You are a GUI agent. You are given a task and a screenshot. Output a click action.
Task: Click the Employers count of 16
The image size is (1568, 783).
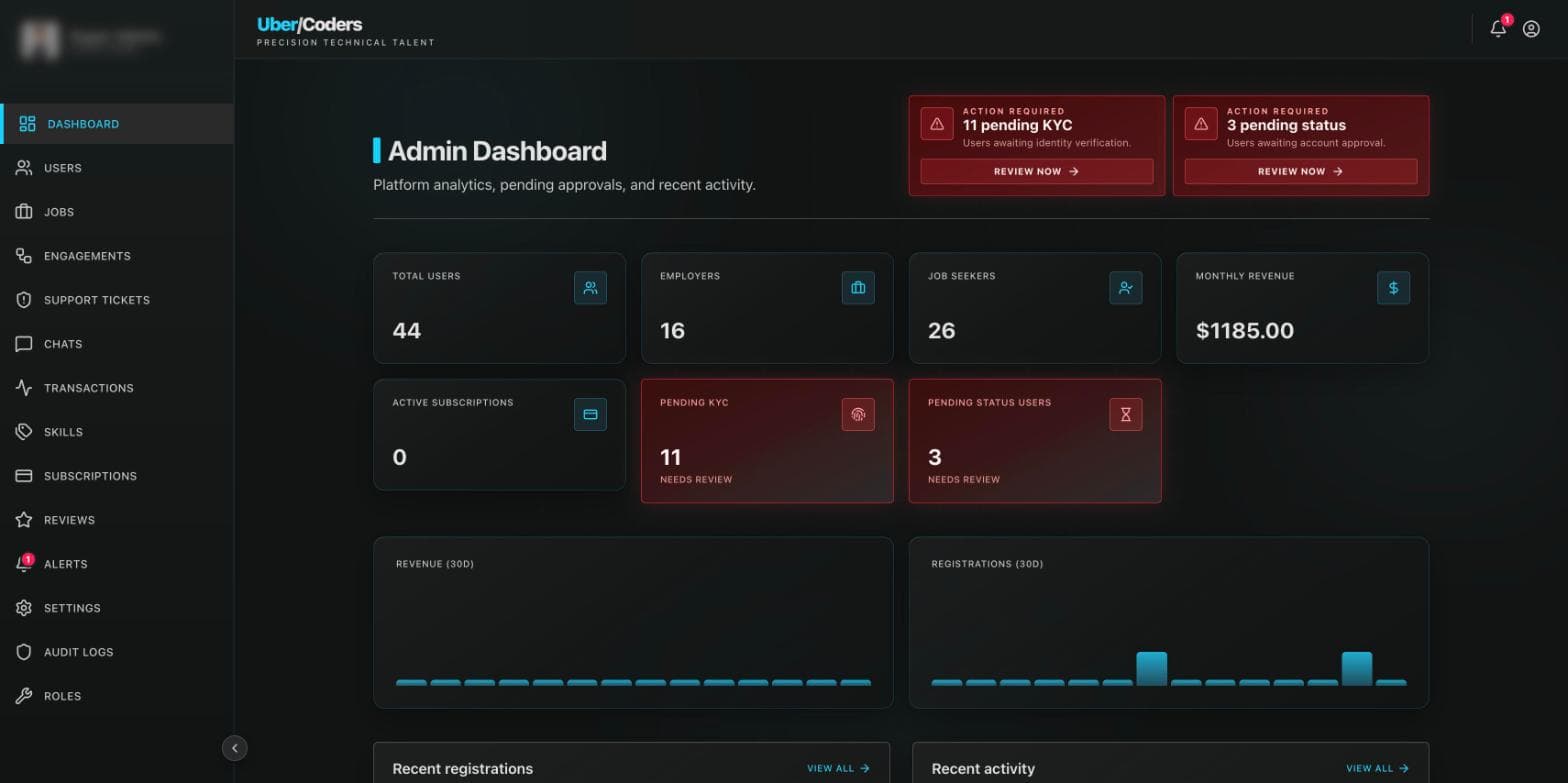coord(673,331)
